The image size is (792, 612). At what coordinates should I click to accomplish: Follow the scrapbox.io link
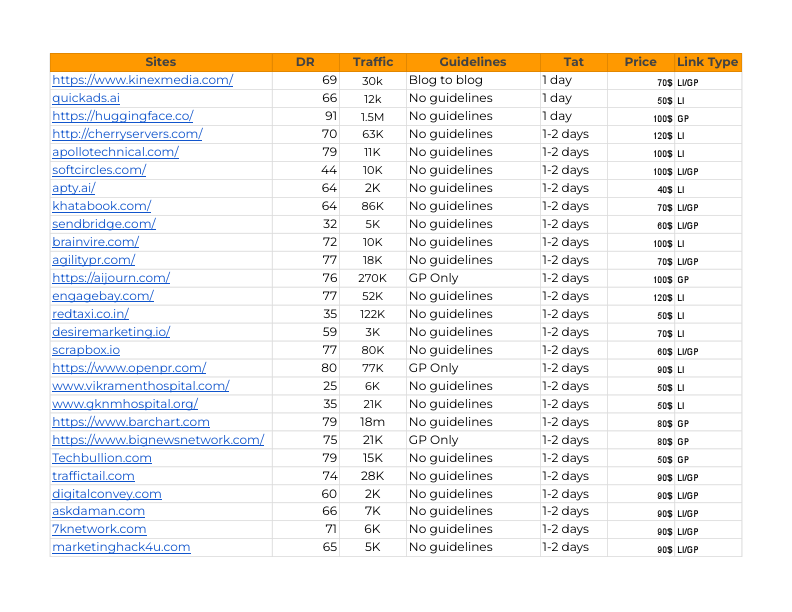[86, 350]
